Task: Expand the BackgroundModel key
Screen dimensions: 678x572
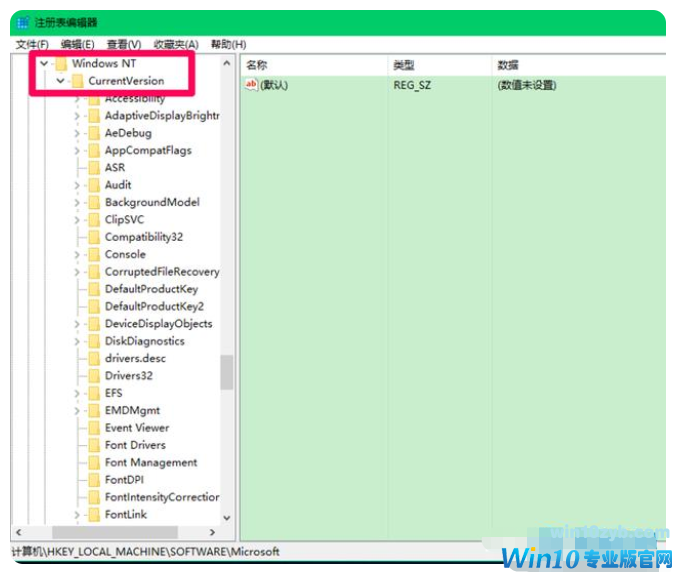Action: pos(77,202)
